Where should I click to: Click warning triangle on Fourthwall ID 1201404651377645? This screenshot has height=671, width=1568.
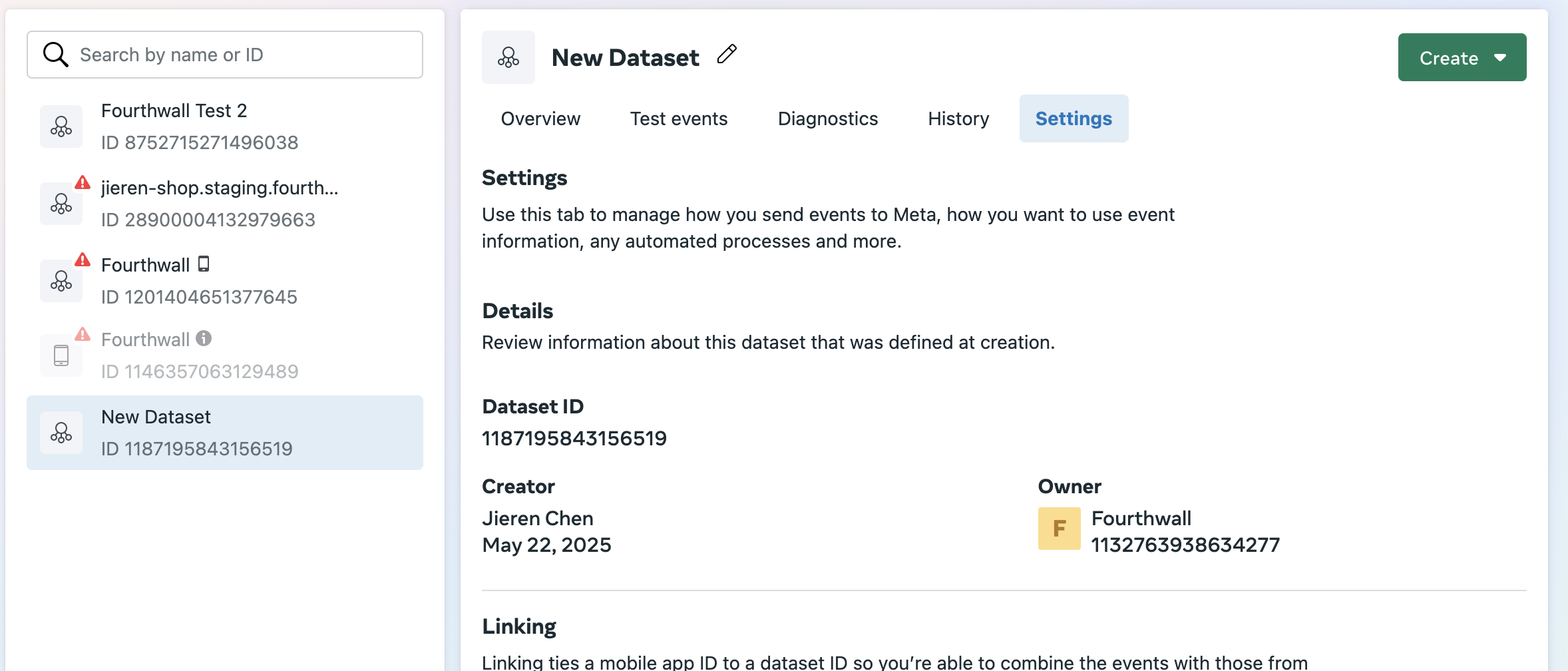[83, 260]
